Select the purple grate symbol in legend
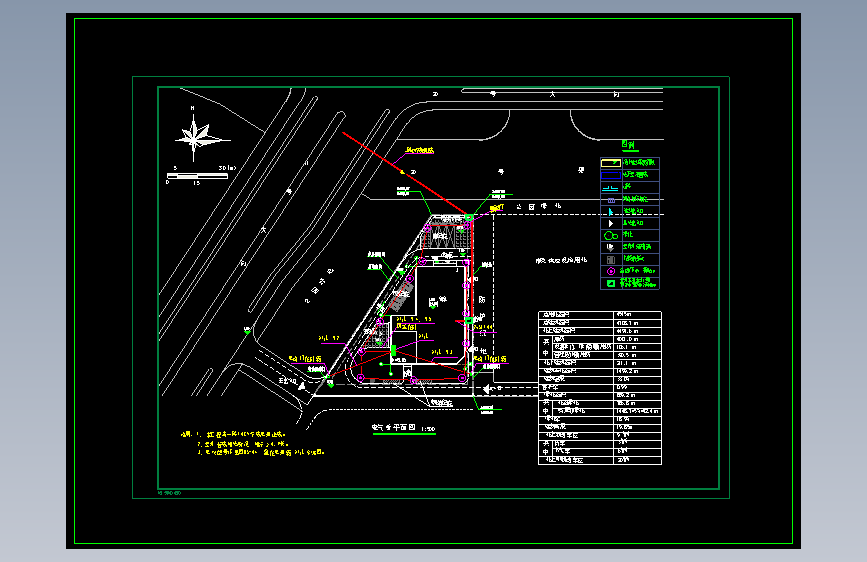The height and width of the screenshot is (562, 867). tap(611, 200)
